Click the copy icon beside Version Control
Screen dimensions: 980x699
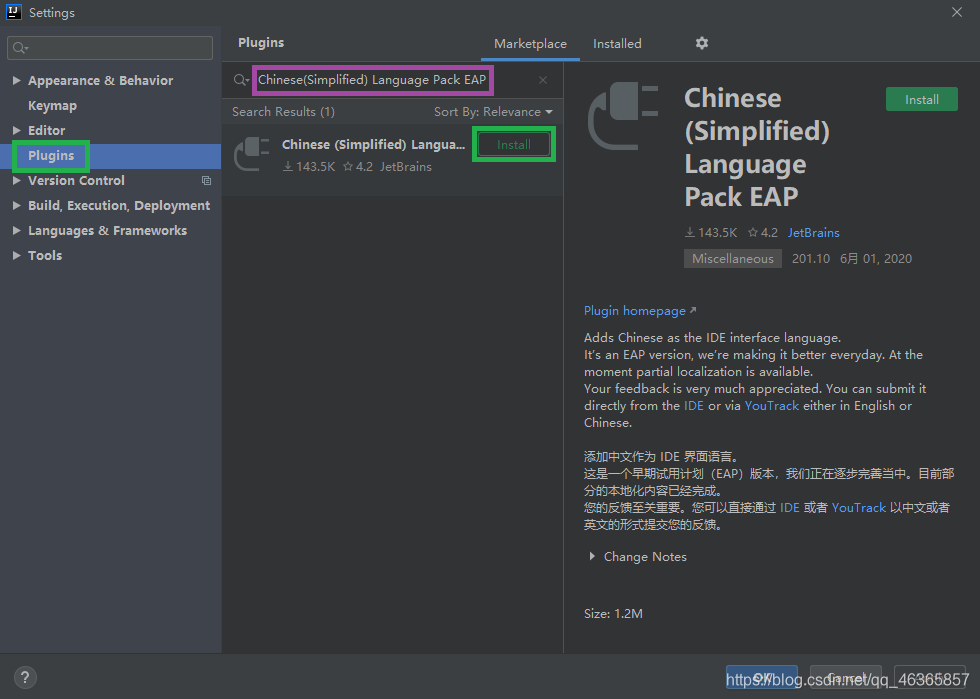206,181
